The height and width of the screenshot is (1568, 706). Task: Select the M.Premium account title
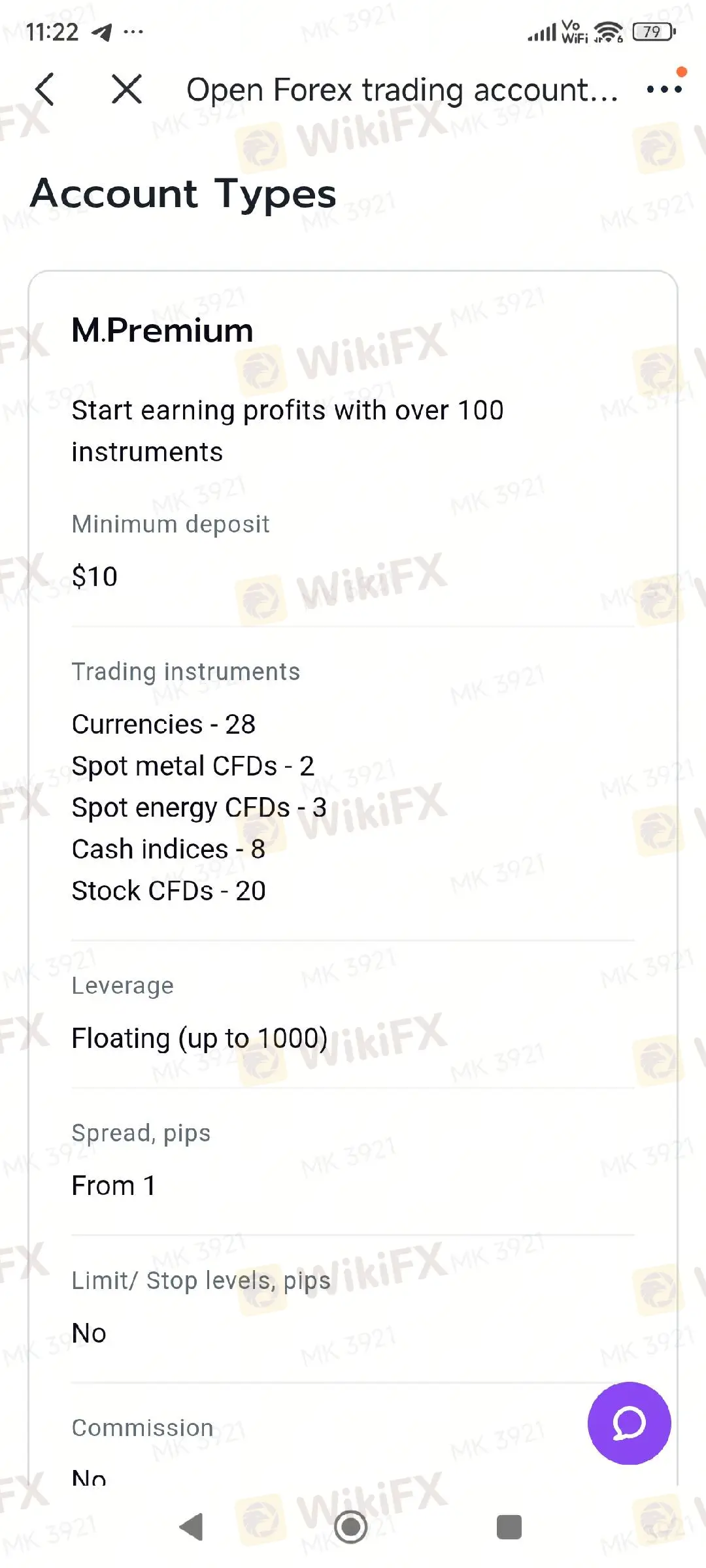[x=162, y=330]
